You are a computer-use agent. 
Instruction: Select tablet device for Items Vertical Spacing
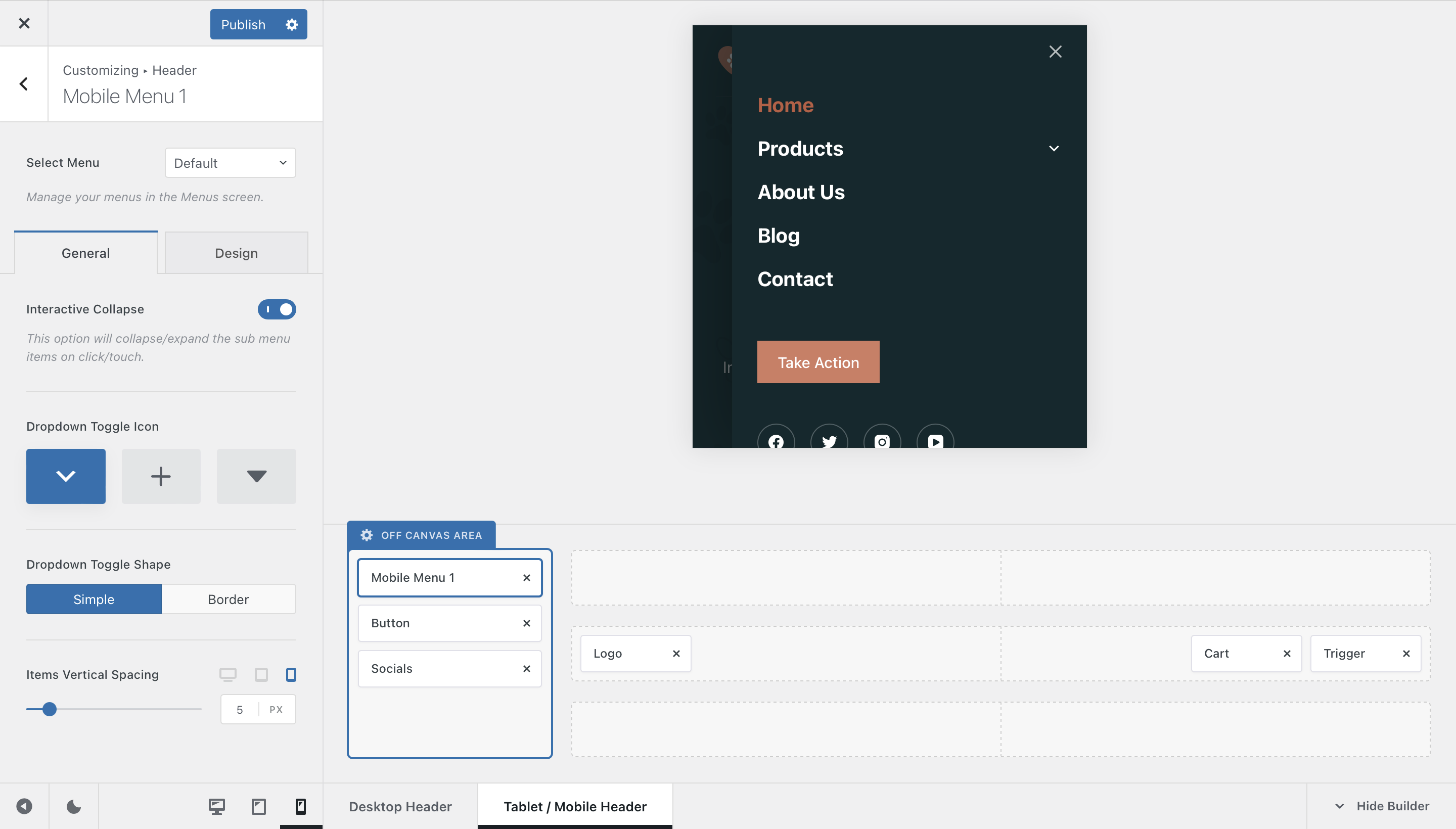pos(261,675)
